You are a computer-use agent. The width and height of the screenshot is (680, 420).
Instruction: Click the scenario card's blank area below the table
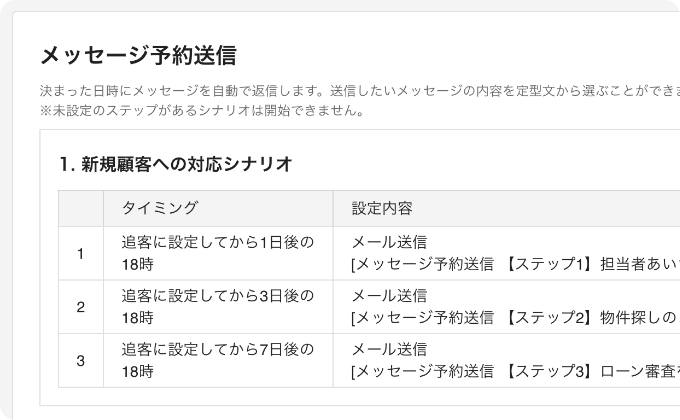(360, 397)
